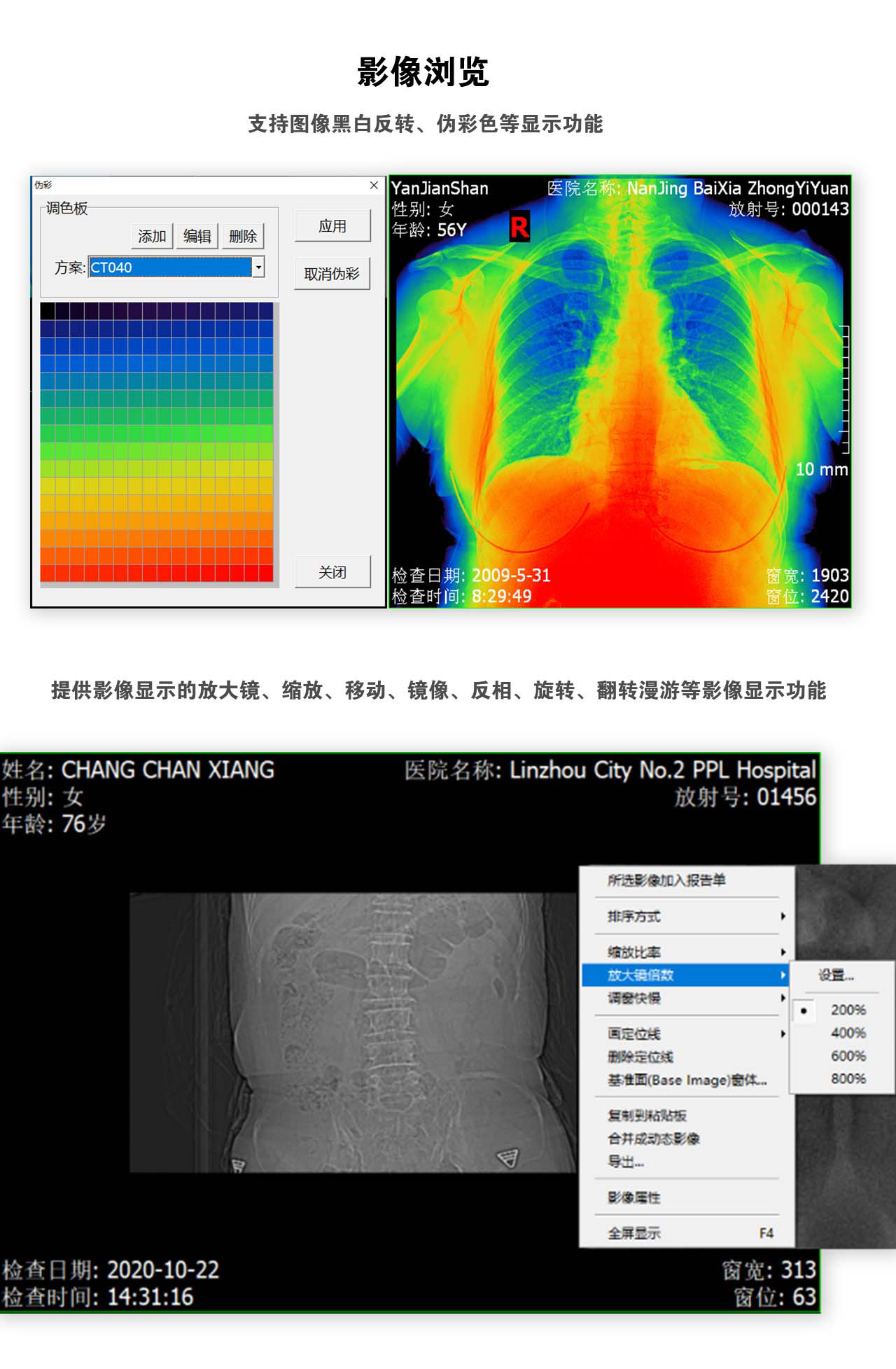Click the red R marker on the chest image
The image size is (896, 1369).
coord(519,227)
